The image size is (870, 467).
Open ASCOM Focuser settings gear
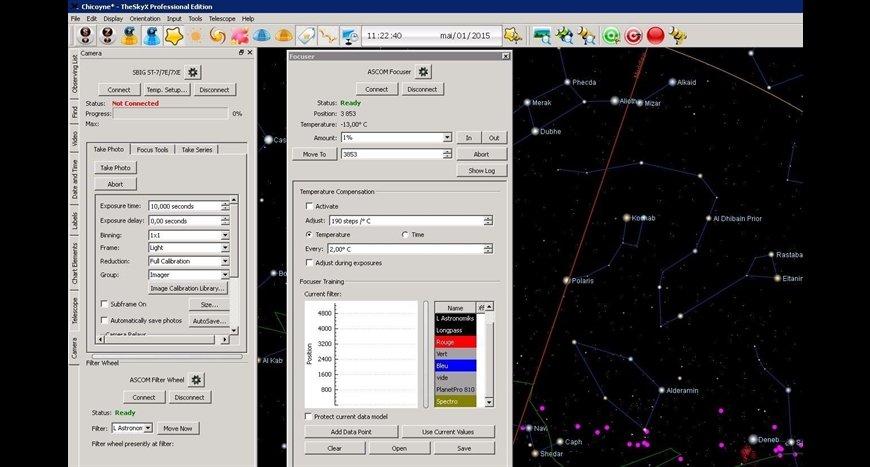(x=423, y=72)
